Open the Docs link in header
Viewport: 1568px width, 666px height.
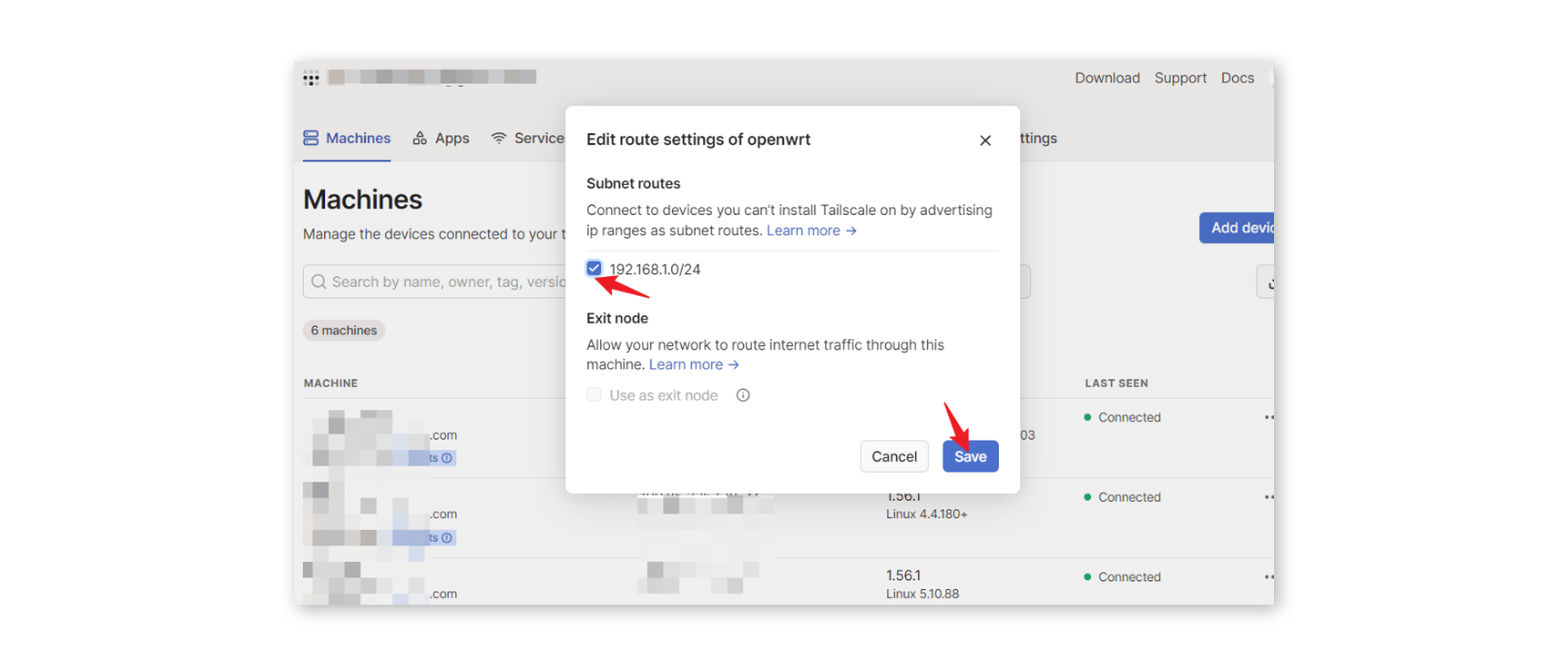point(1237,78)
